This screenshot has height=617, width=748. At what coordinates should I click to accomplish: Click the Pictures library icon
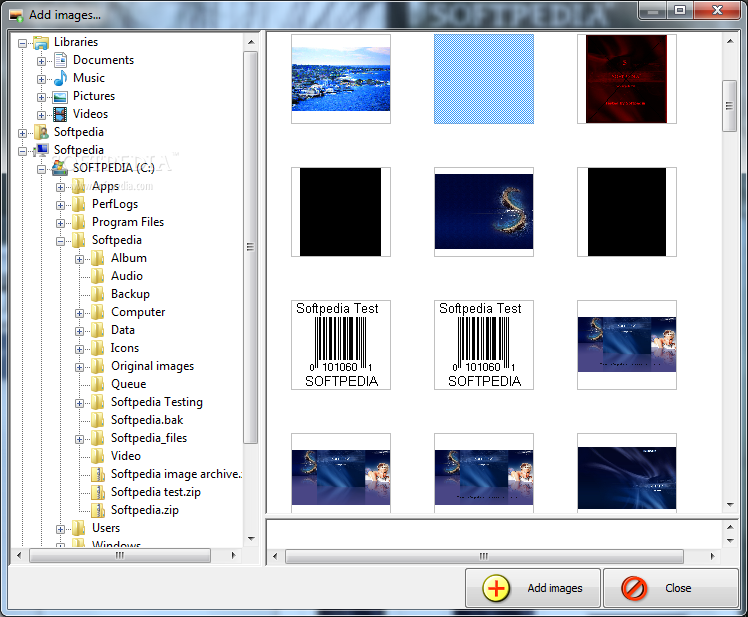[61, 96]
